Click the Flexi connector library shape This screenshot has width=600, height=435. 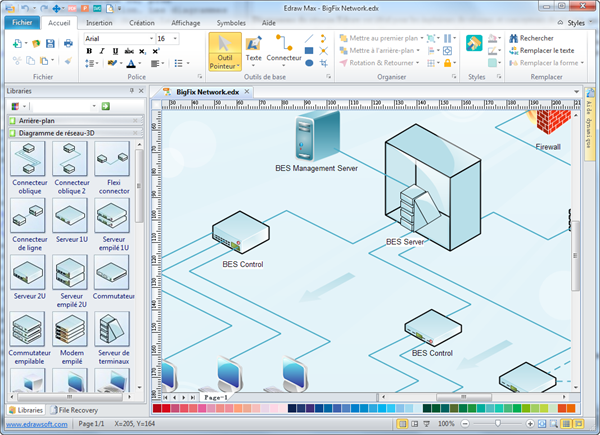114,168
